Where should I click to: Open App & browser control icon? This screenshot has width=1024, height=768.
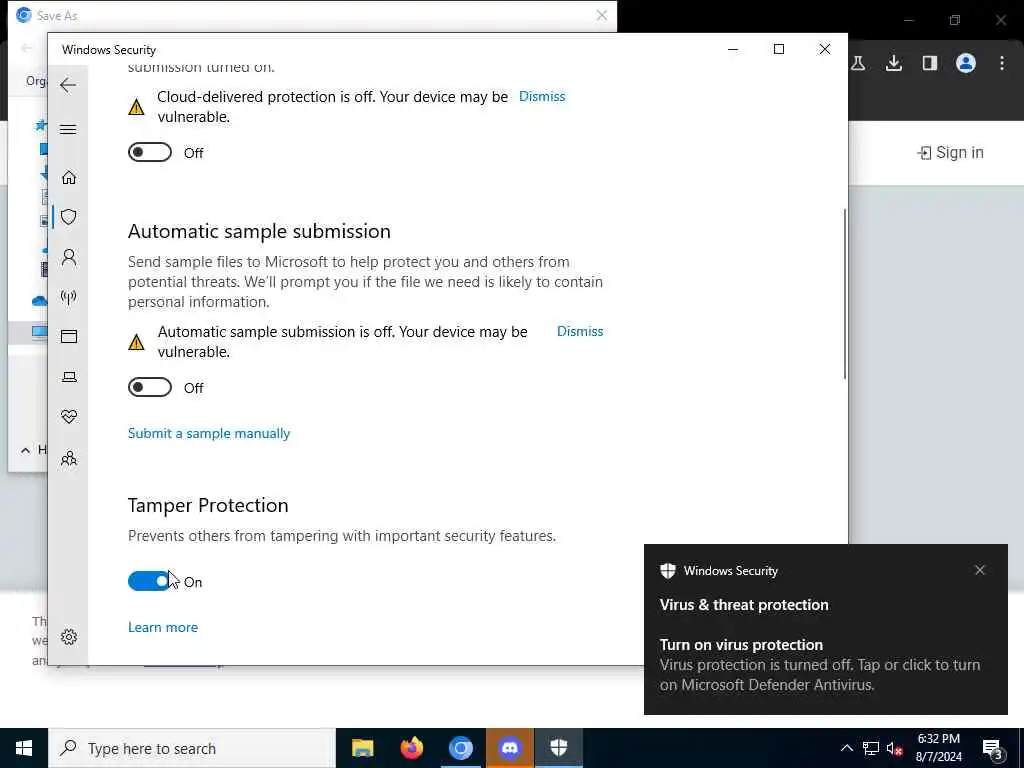point(69,336)
